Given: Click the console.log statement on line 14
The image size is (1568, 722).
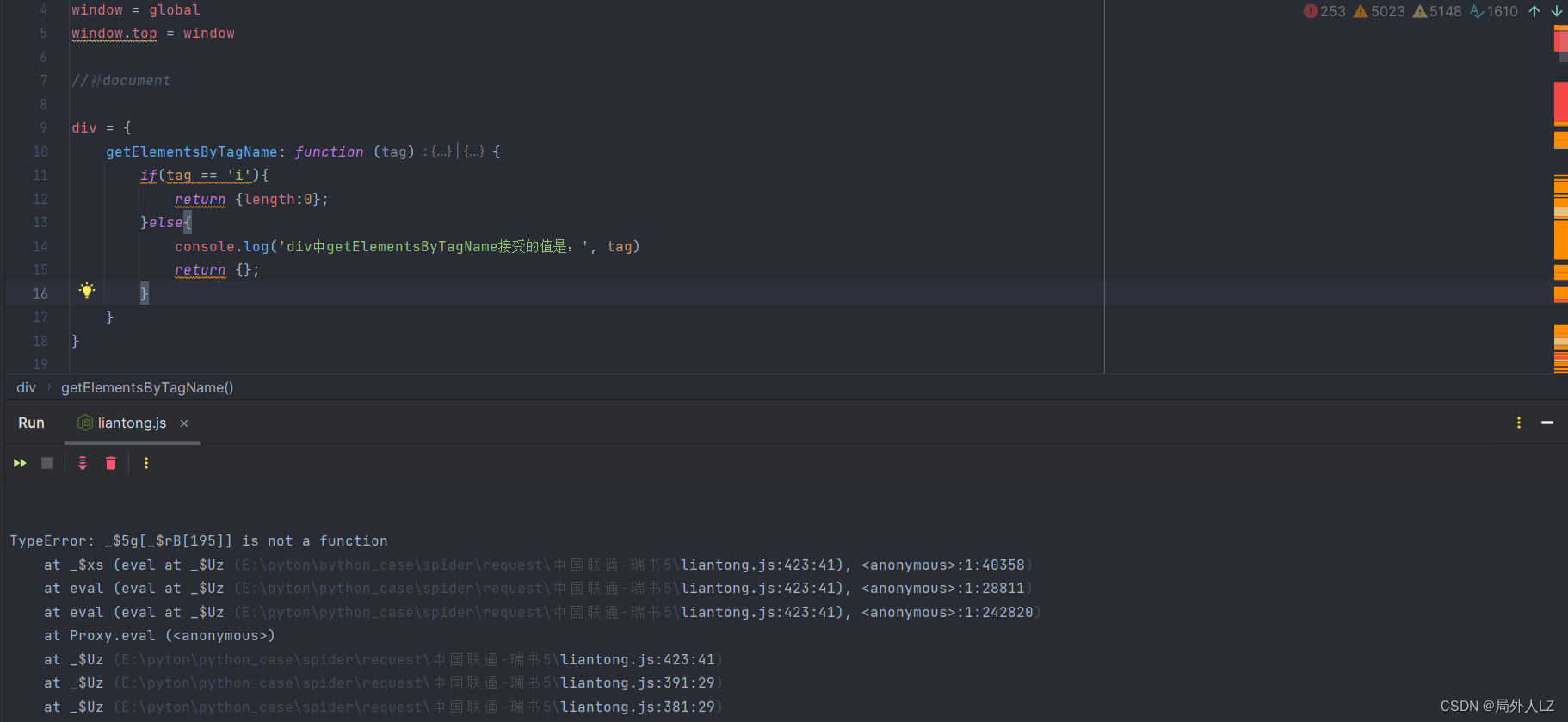Looking at the screenshot, I should click(x=407, y=247).
